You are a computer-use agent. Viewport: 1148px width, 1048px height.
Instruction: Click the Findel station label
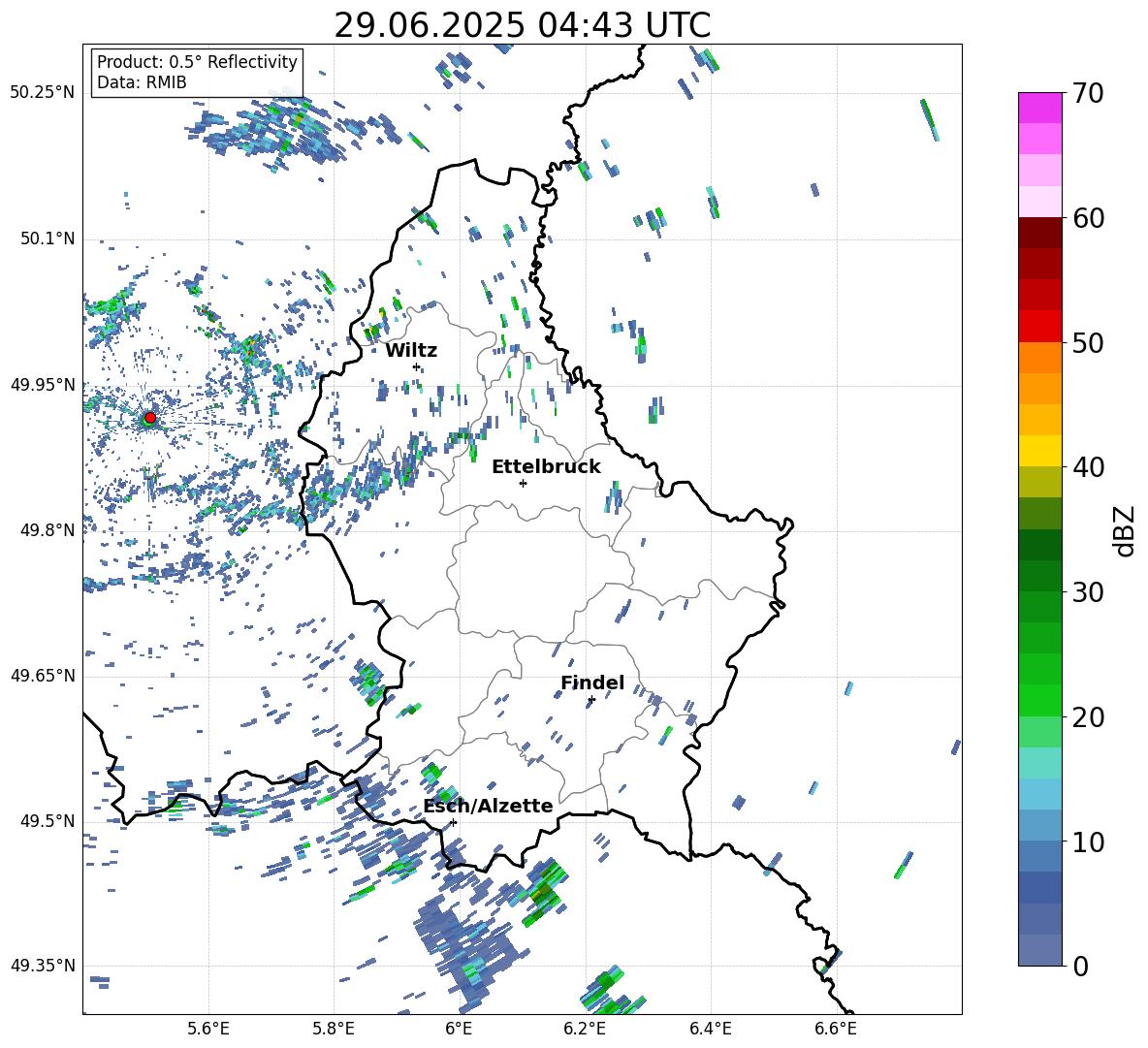(x=592, y=683)
